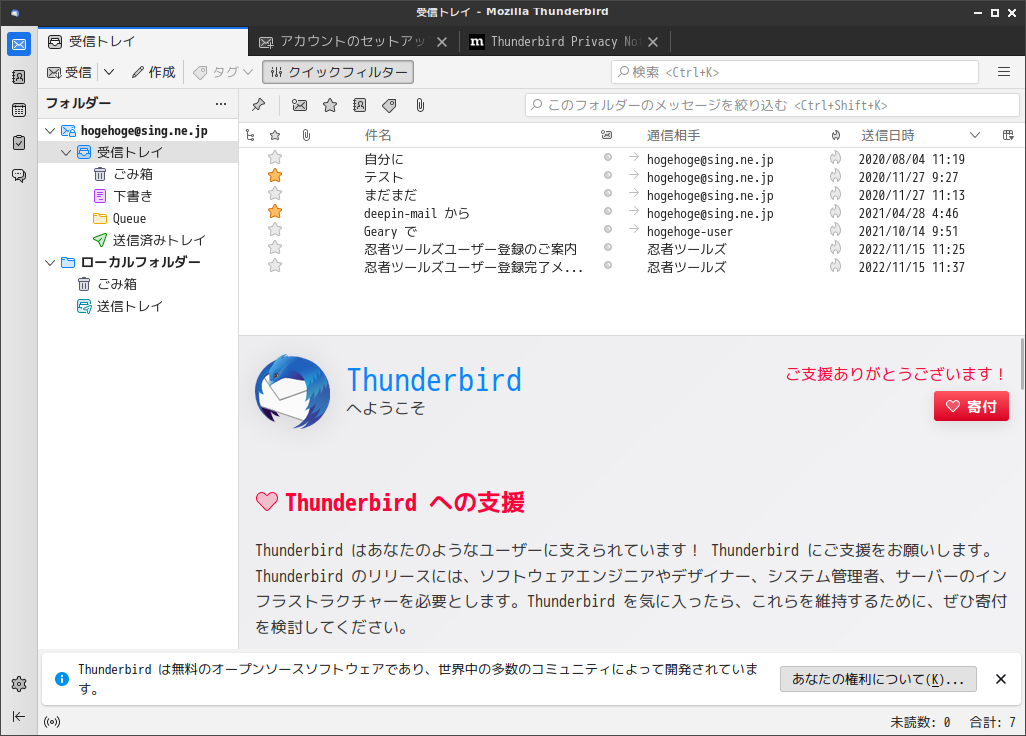
Task: Star the message 自分に
Action: click(x=275, y=158)
